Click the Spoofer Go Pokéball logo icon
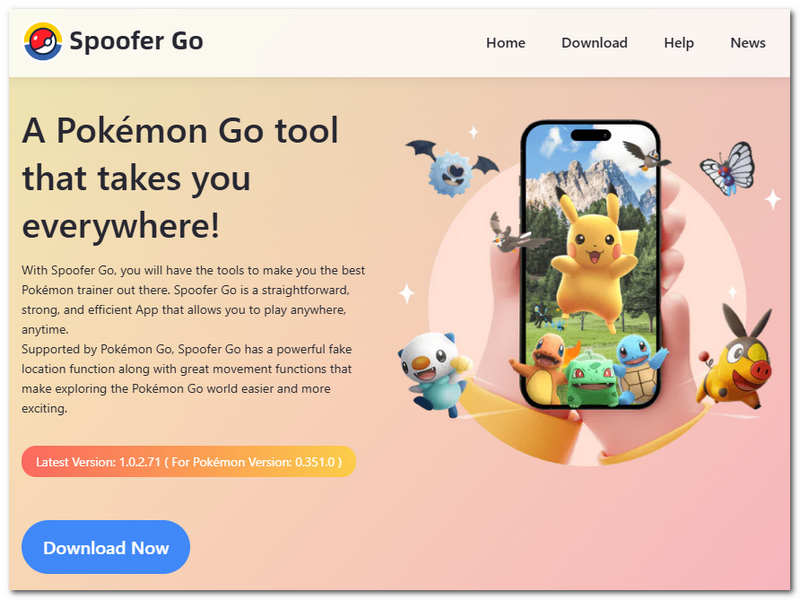 [43, 41]
